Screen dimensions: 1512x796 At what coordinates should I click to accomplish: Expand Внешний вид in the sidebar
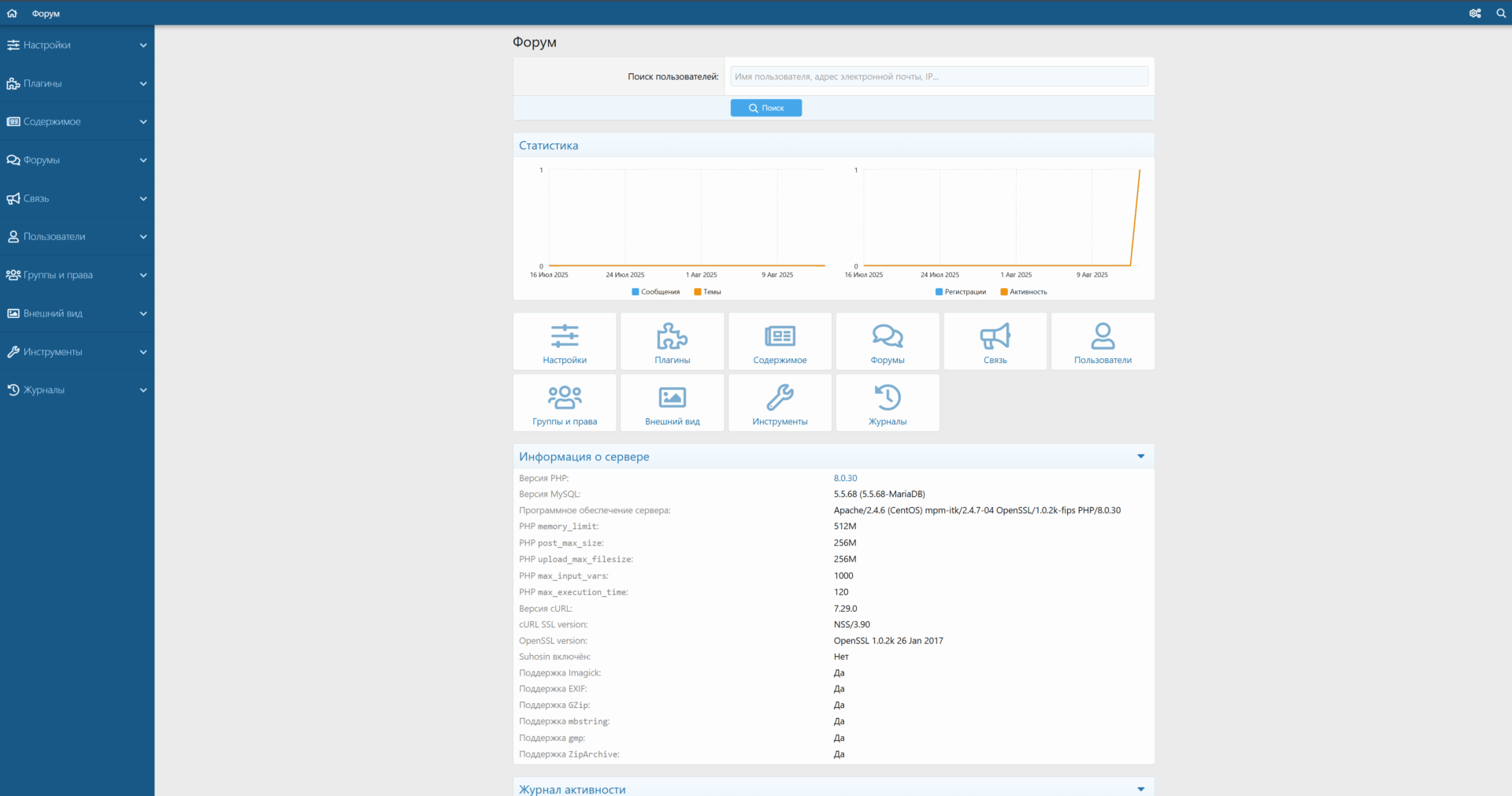pos(77,313)
